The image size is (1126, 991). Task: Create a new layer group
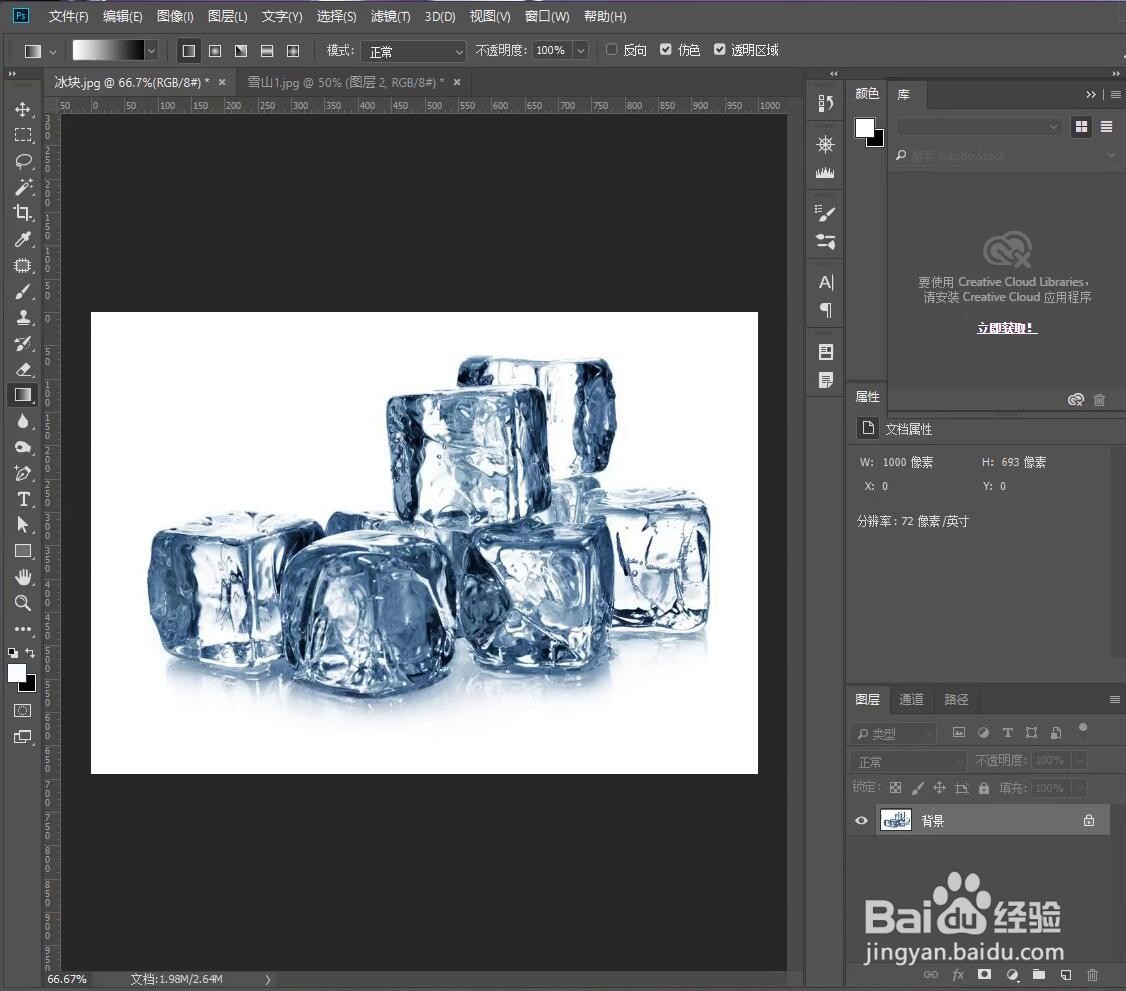click(x=1039, y=974)
